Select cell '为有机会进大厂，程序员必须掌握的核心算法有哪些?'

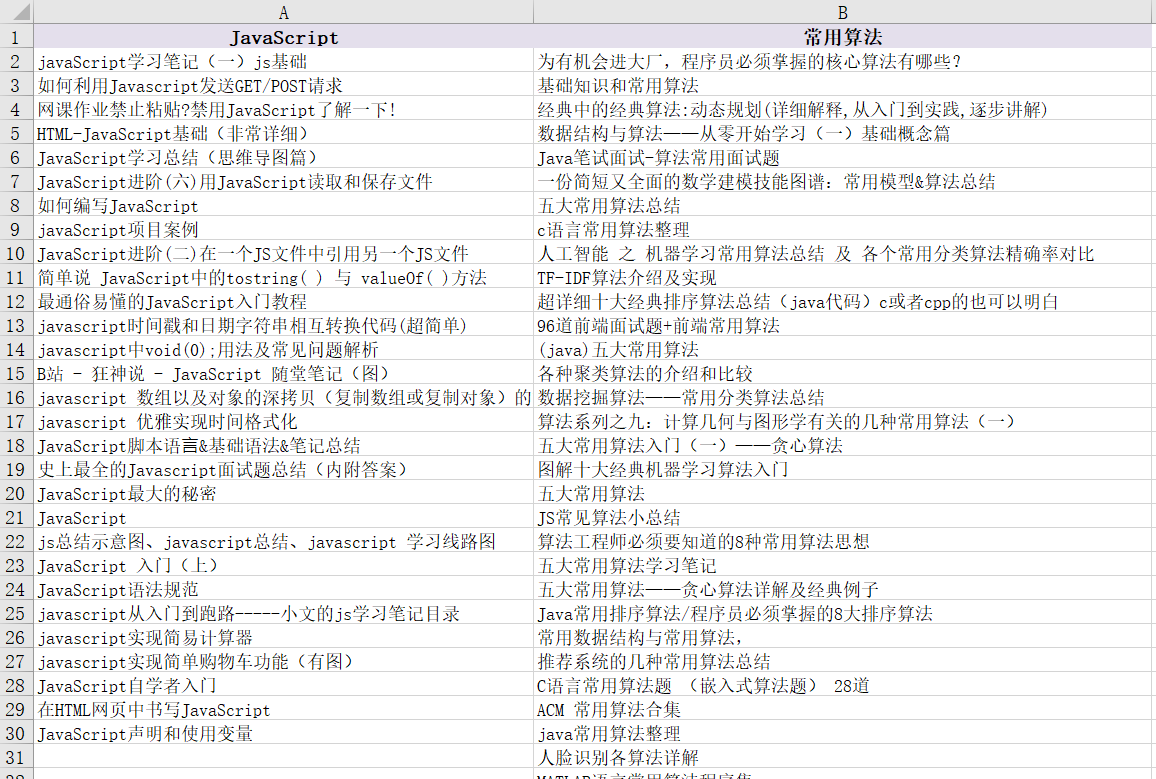[843, 61]
